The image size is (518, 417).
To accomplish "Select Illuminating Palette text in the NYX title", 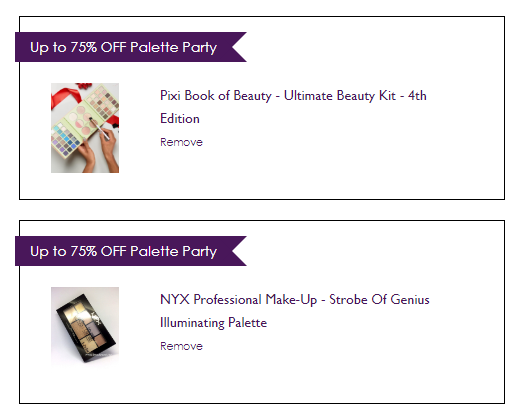I will [213, 323].
